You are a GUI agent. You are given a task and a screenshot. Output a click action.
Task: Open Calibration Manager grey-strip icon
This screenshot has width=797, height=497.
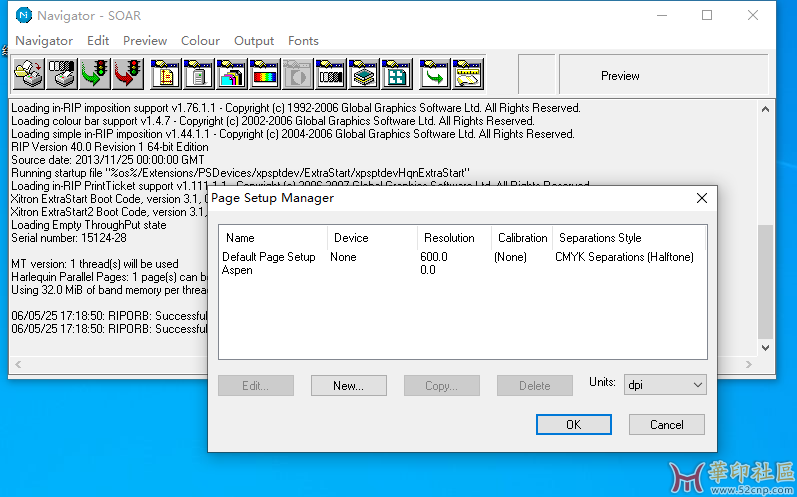pos(330,74)
